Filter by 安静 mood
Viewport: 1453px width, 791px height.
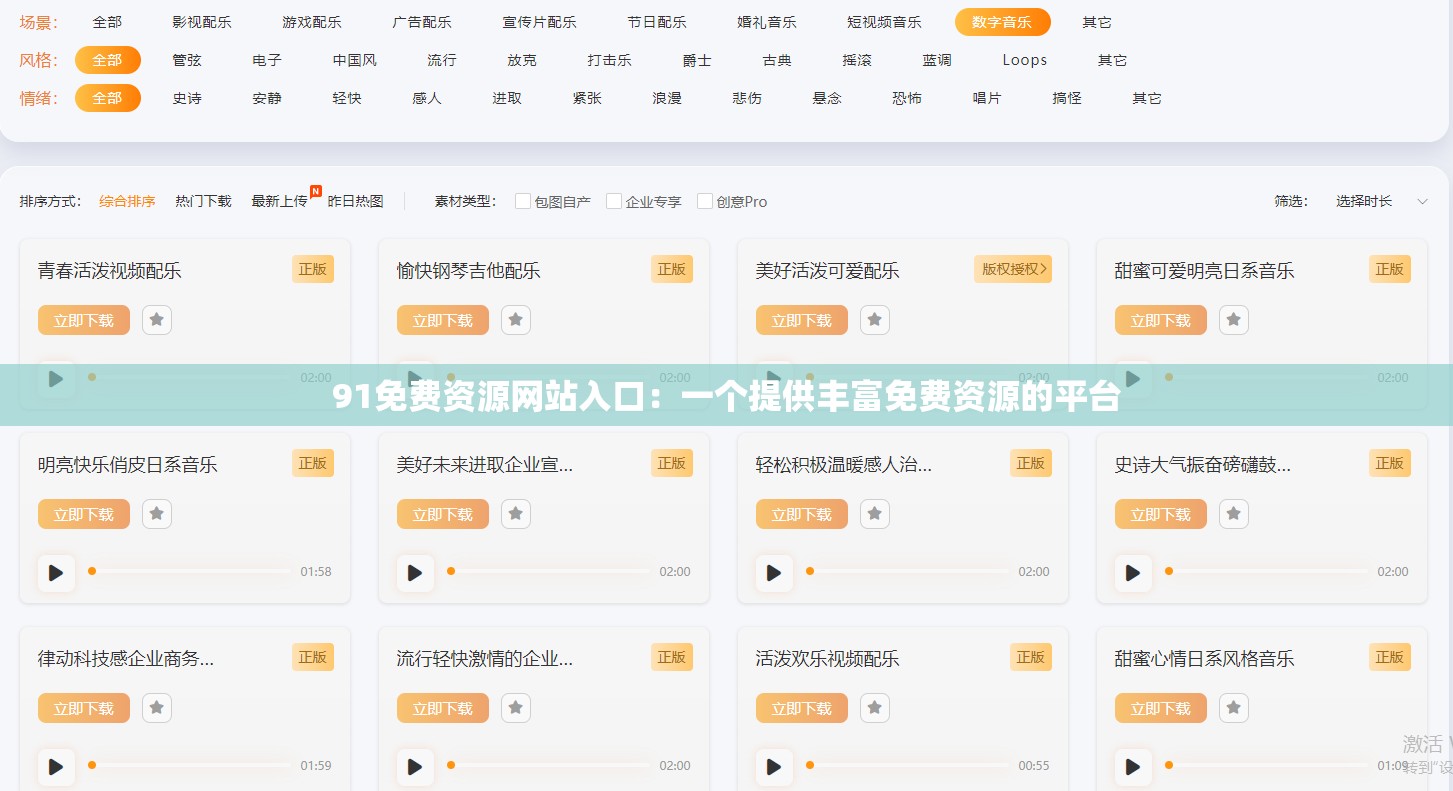click(x=267, y=98)
